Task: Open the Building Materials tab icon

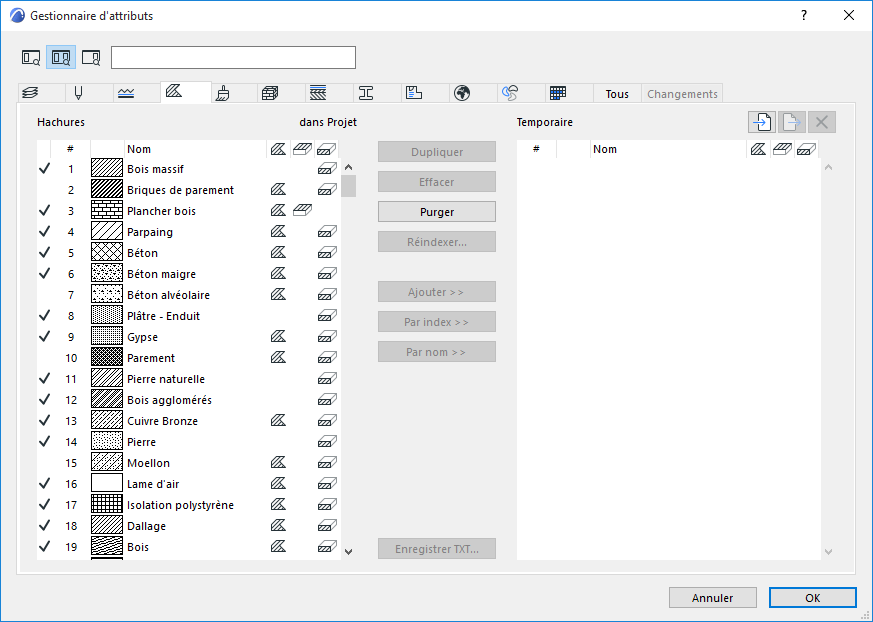Action: (269, 93)
